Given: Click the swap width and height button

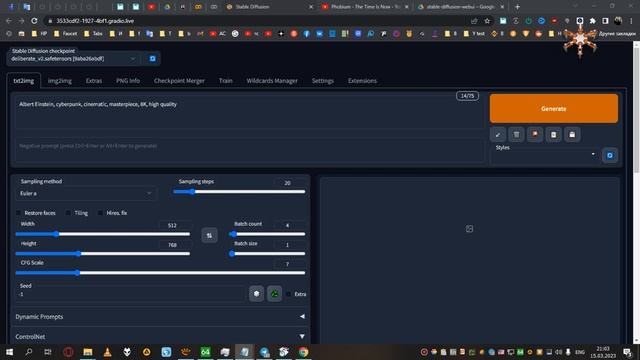Looking at the screenshot, I should [209, 236].
